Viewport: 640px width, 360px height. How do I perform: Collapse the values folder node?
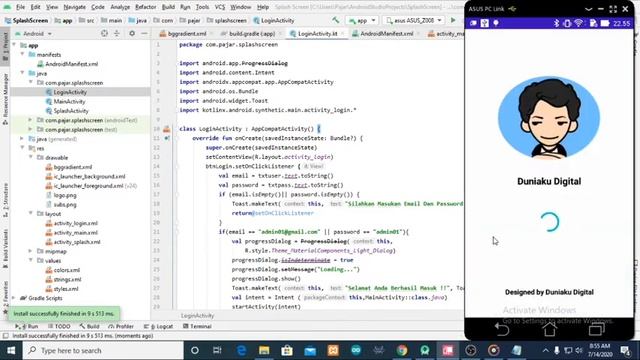(31, 260)
